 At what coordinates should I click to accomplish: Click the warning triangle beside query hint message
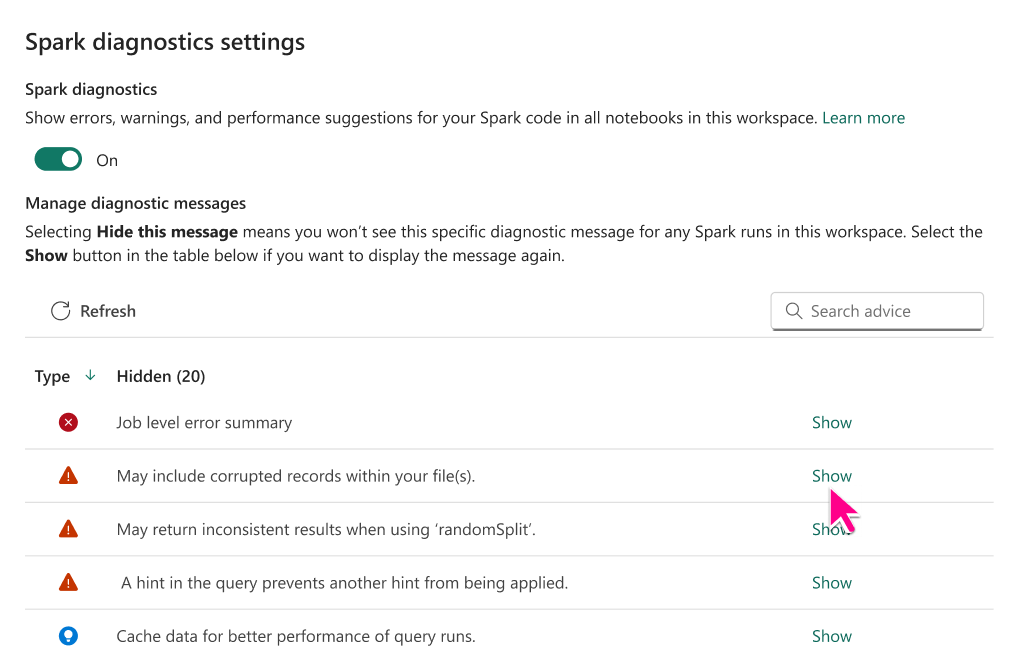68,583
